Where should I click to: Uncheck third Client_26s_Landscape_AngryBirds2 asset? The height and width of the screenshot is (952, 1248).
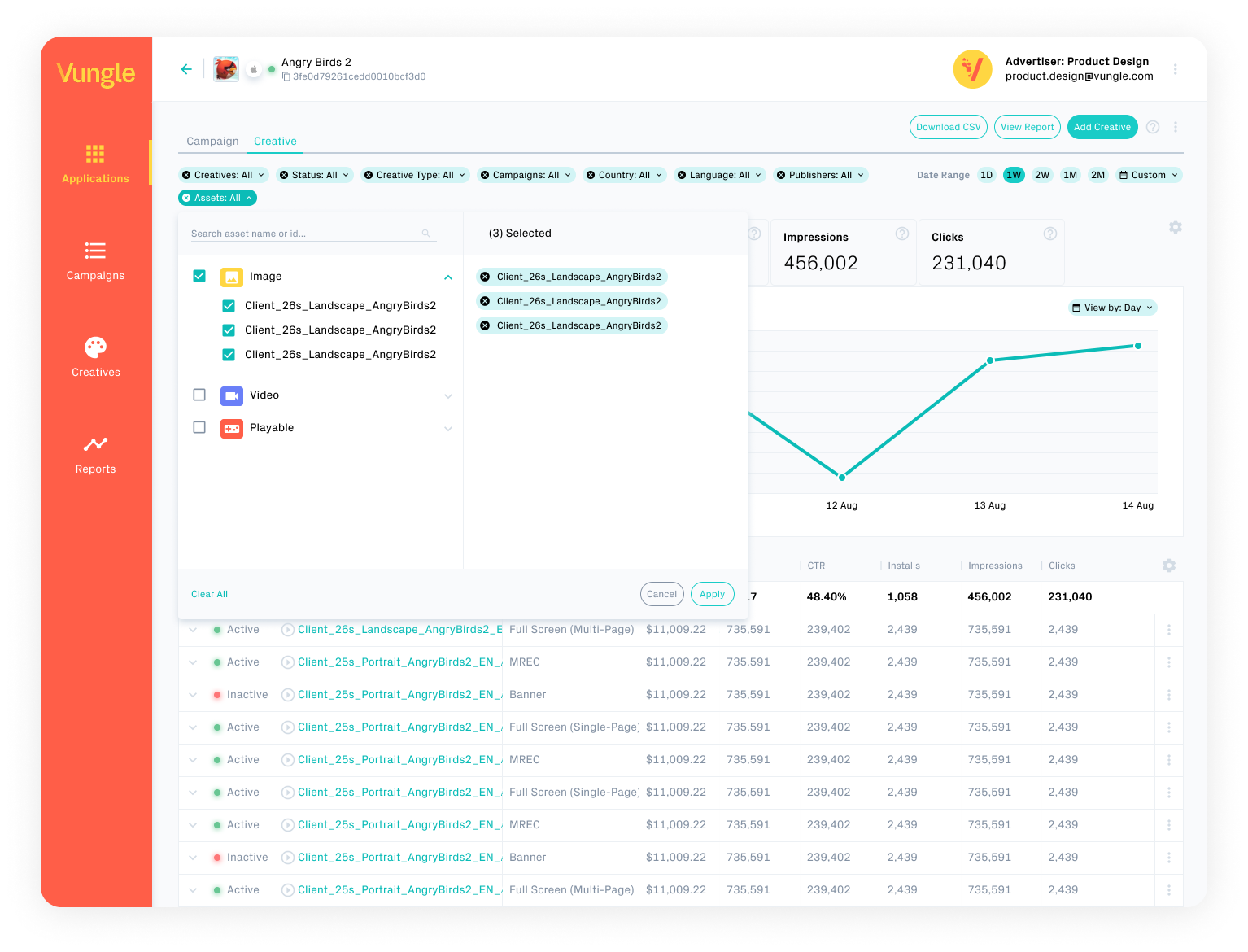[229, 355]
